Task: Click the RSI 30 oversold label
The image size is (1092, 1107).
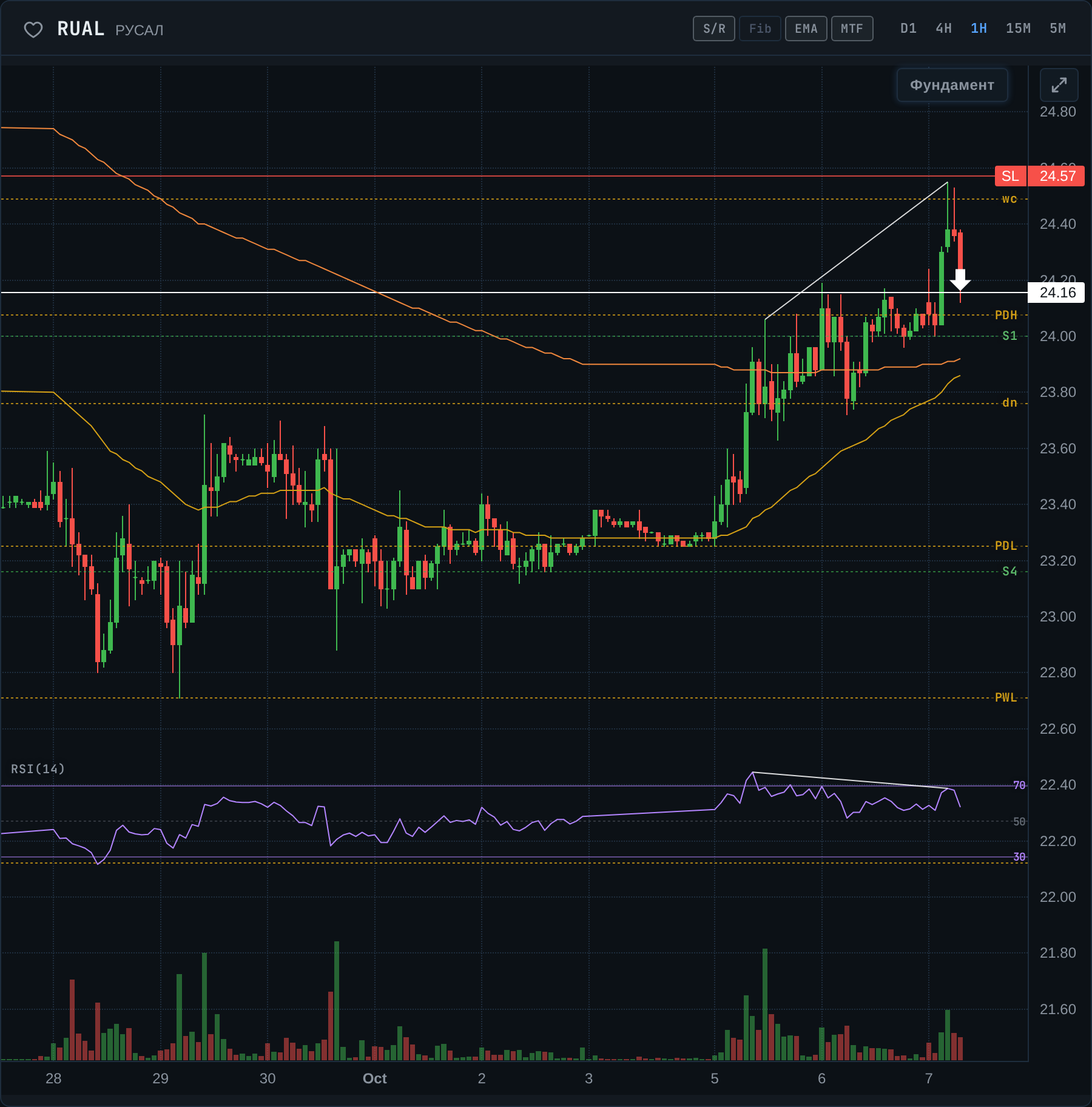Action: pyautogui.click(x=1019, y=857)
